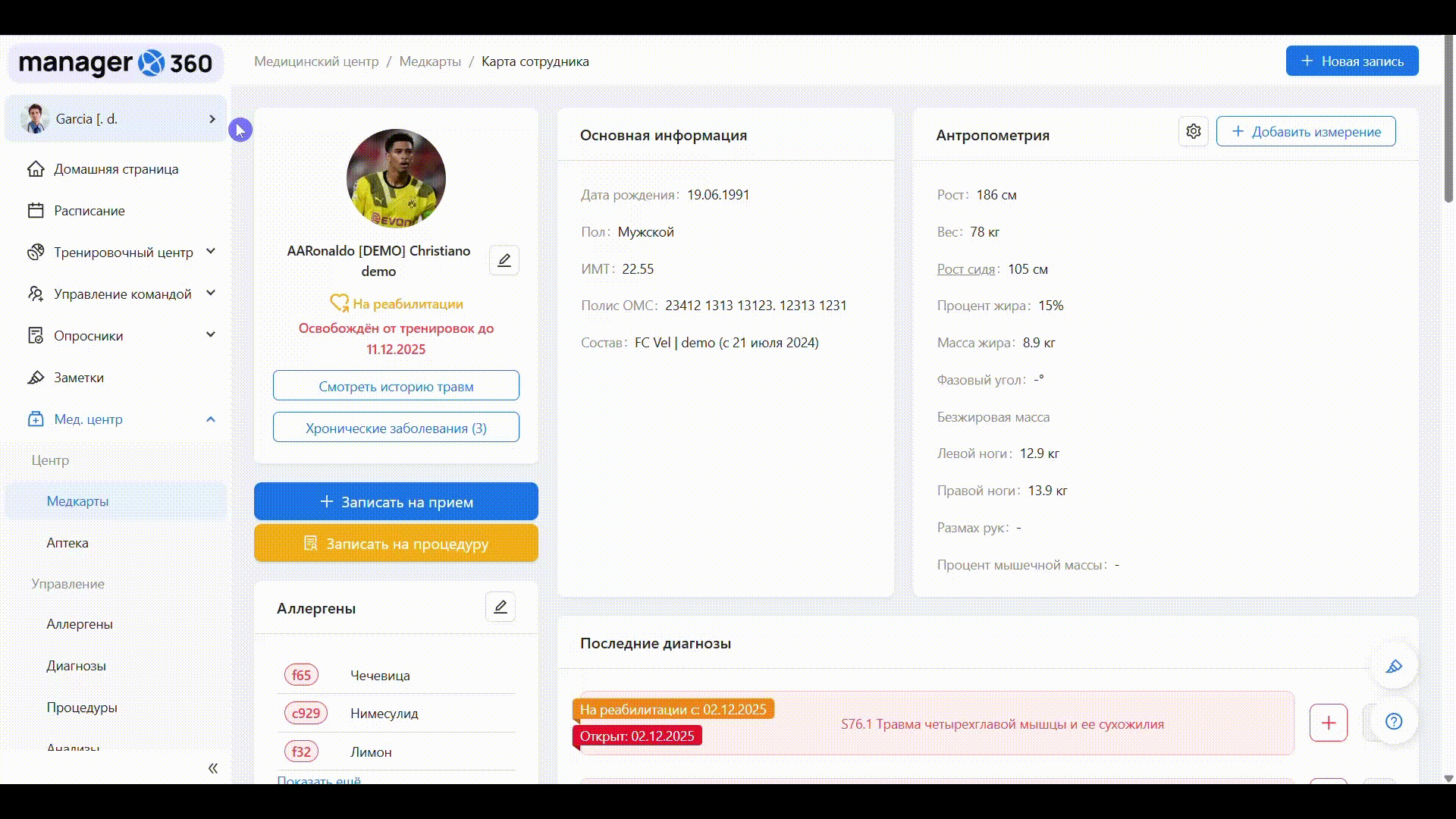Click the pencil icon beside player name

504,260
